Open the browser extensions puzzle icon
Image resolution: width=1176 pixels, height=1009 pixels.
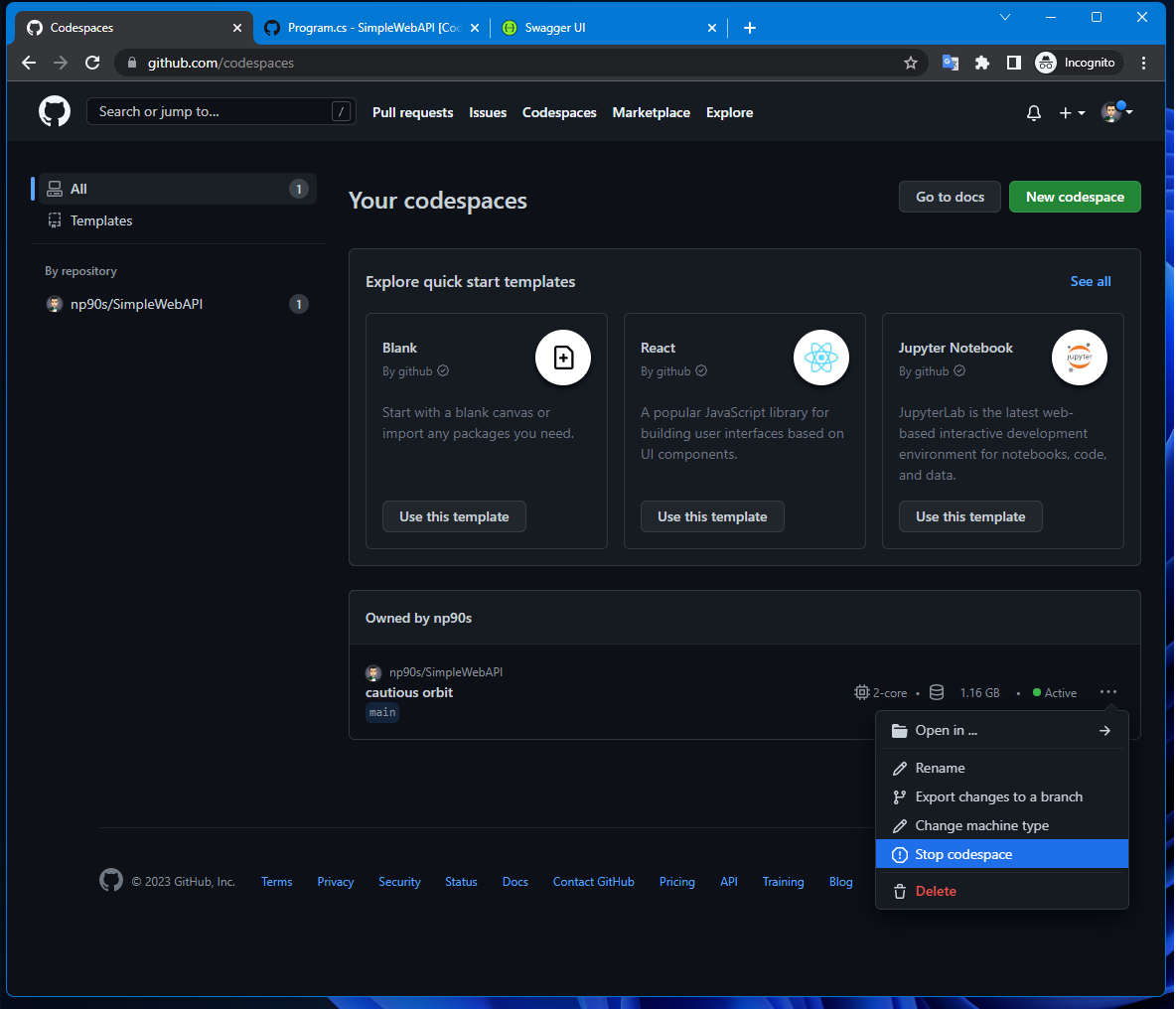(x=981, y=63)
